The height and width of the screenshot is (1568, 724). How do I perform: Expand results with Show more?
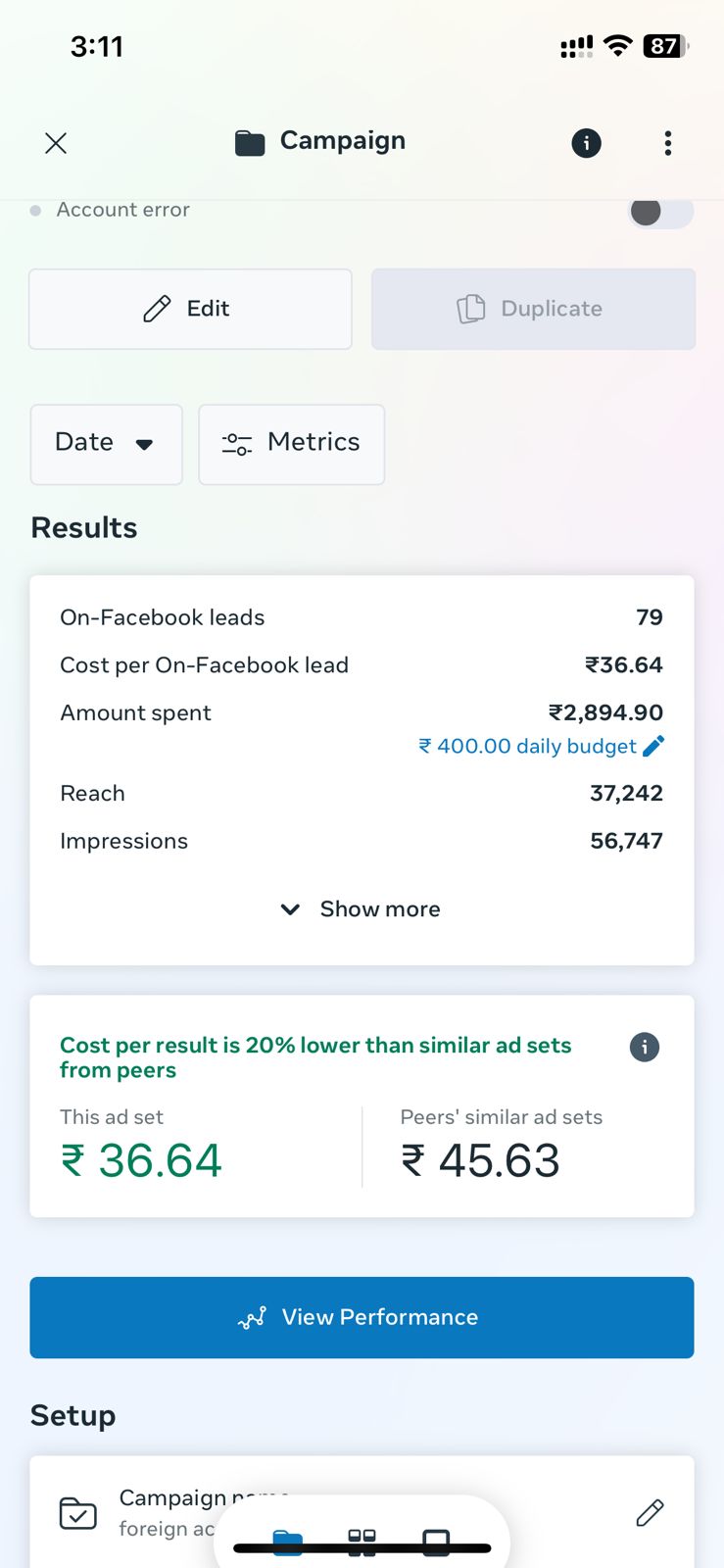[x=362, y=909]
